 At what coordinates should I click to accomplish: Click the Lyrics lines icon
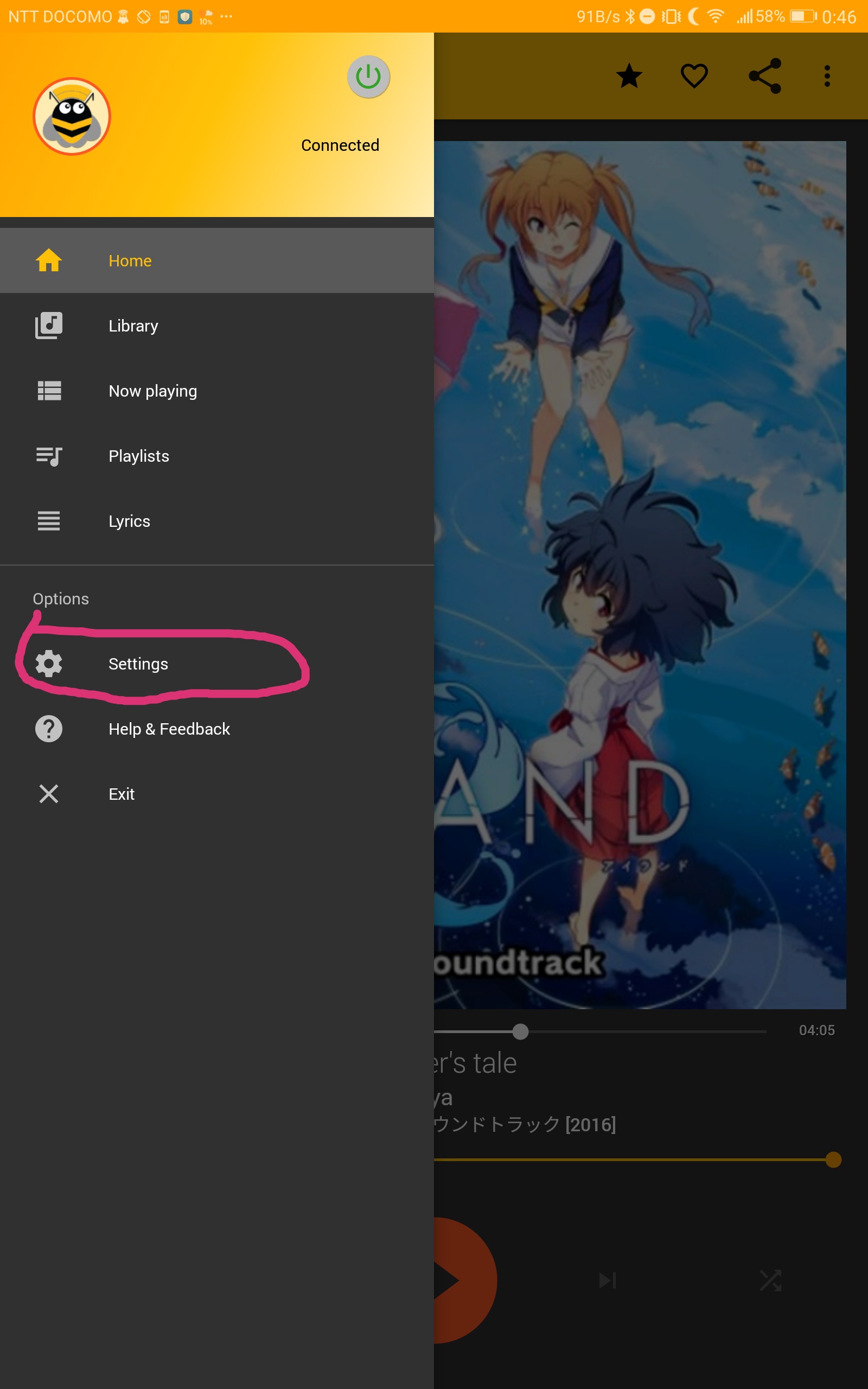point(49,521)
